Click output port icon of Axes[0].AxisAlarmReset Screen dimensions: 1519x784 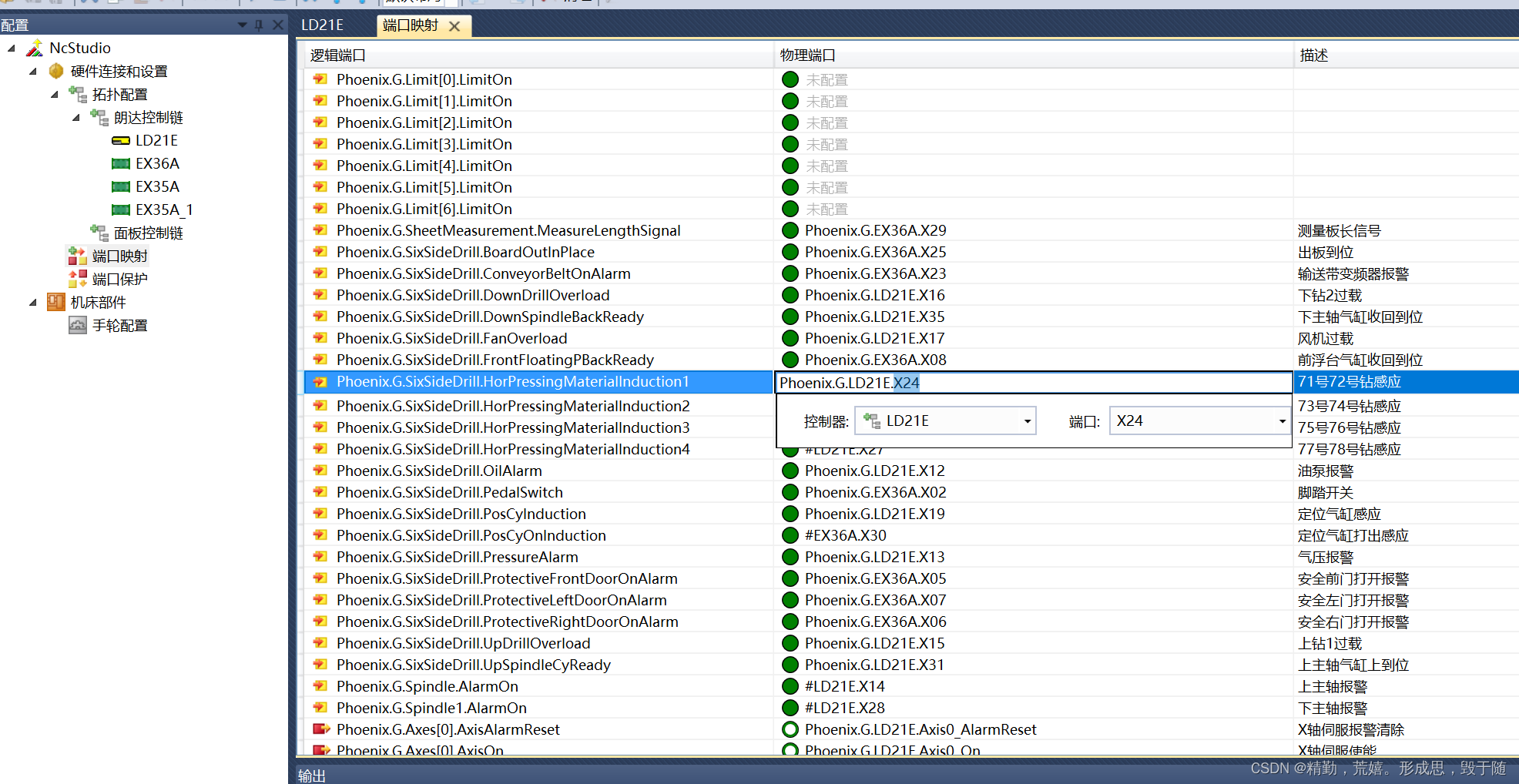tap(321, 729)
